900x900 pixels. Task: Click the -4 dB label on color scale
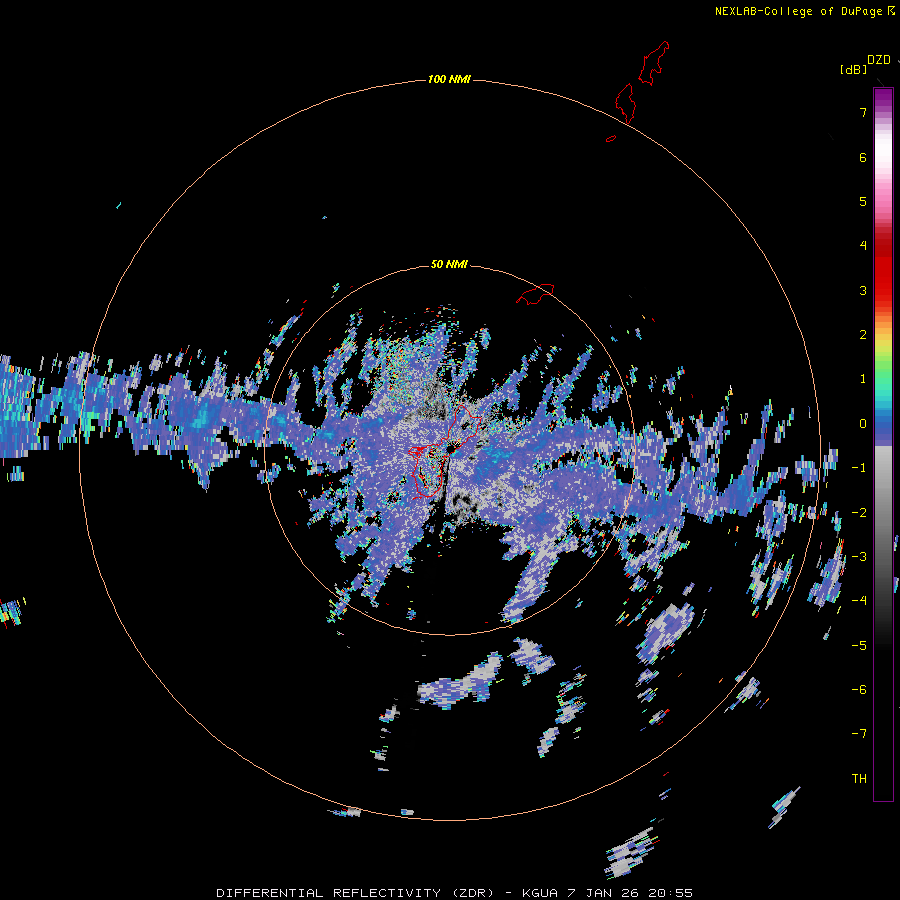(859, 601)
